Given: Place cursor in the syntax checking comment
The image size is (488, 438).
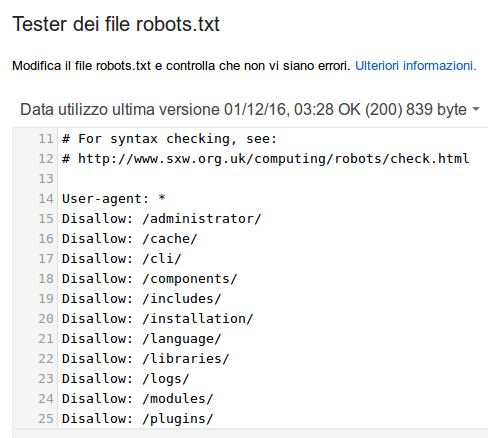Looking at the screenshot, I should (x=169, y=139).
